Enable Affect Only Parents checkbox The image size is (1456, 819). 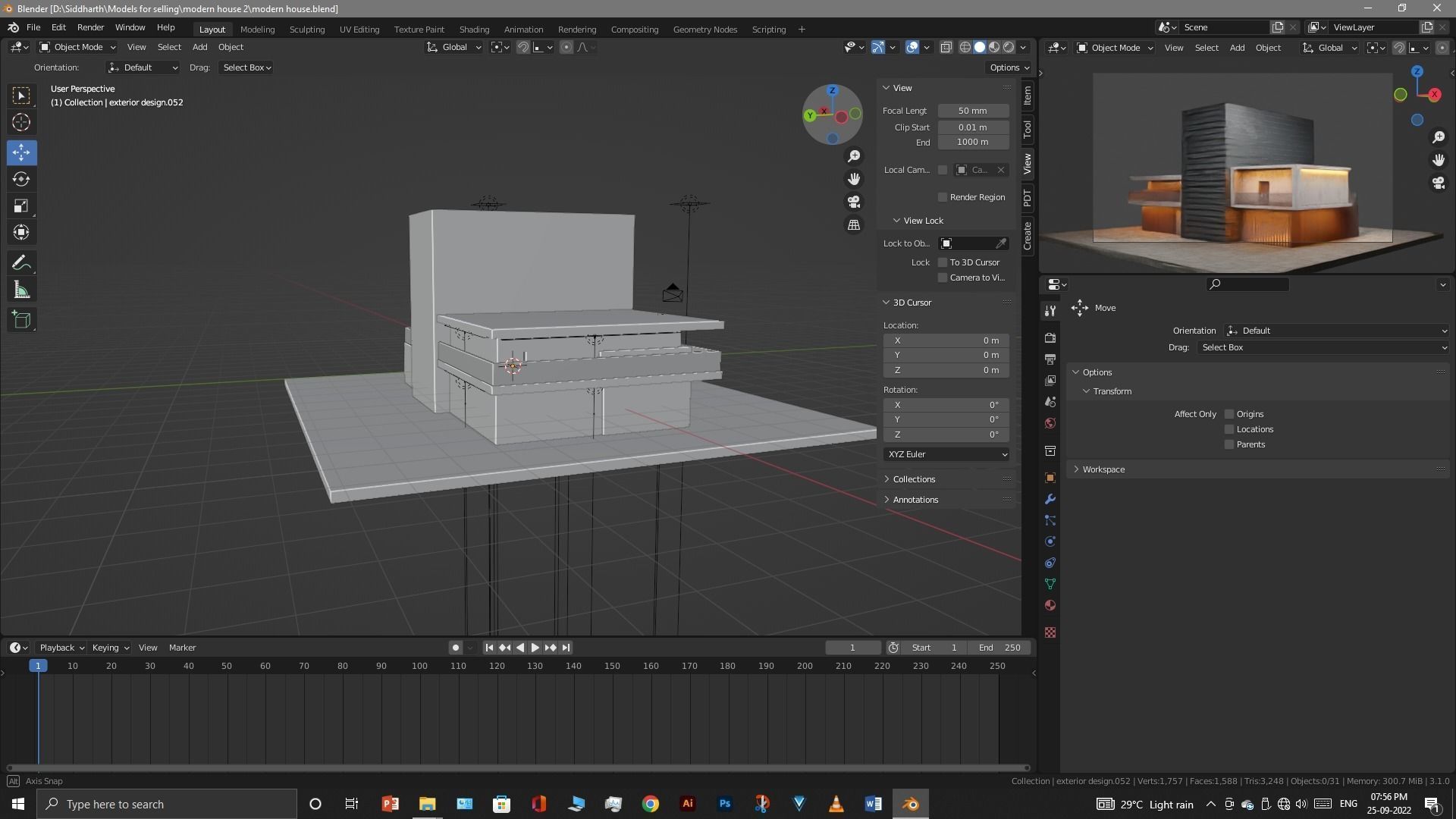click(x=1229, y=444)
